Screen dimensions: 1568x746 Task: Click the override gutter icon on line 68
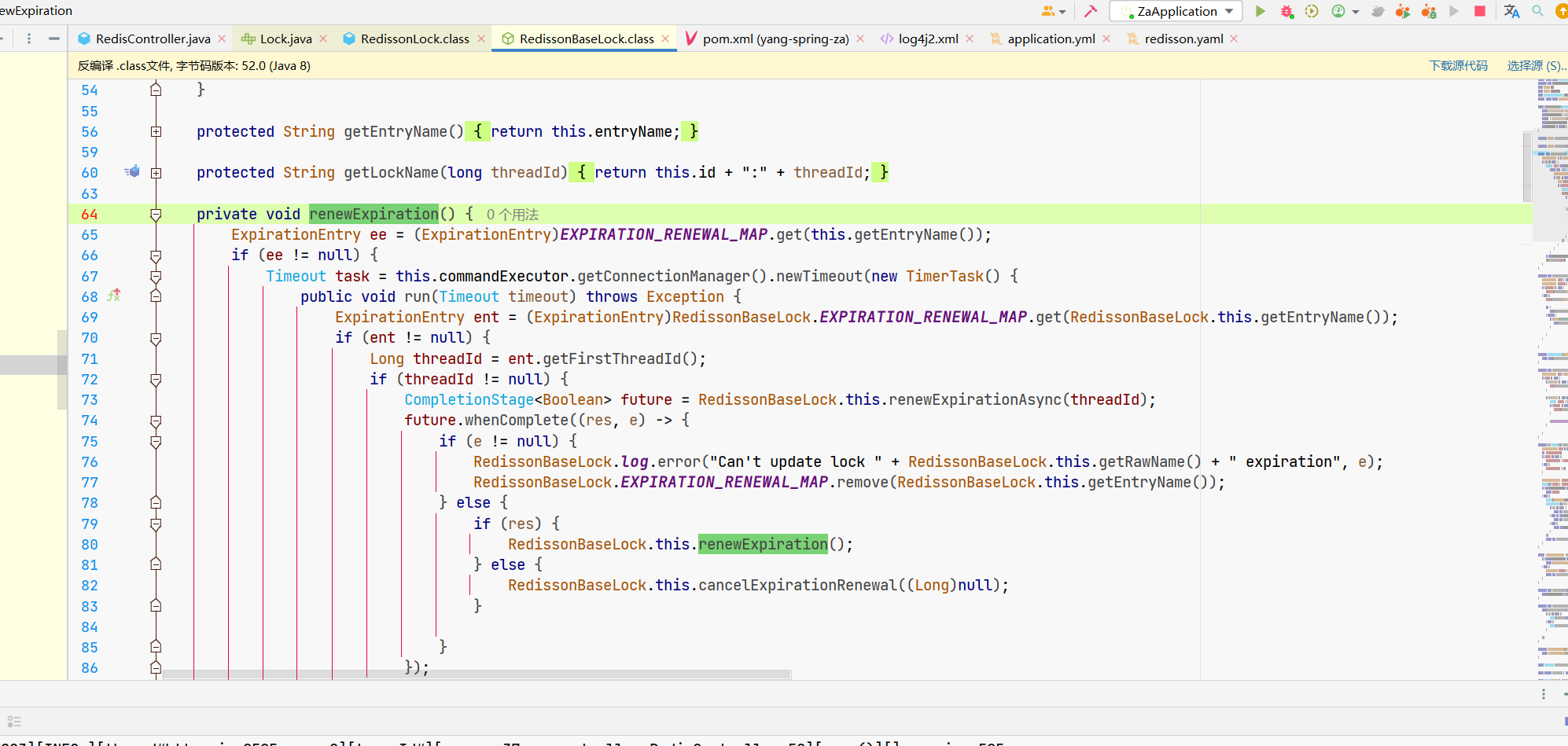pyautogui.click(x=114, y=296)
